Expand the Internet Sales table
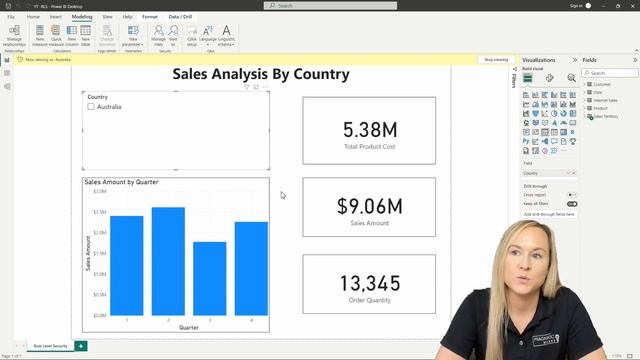 (x=584, y=100)
